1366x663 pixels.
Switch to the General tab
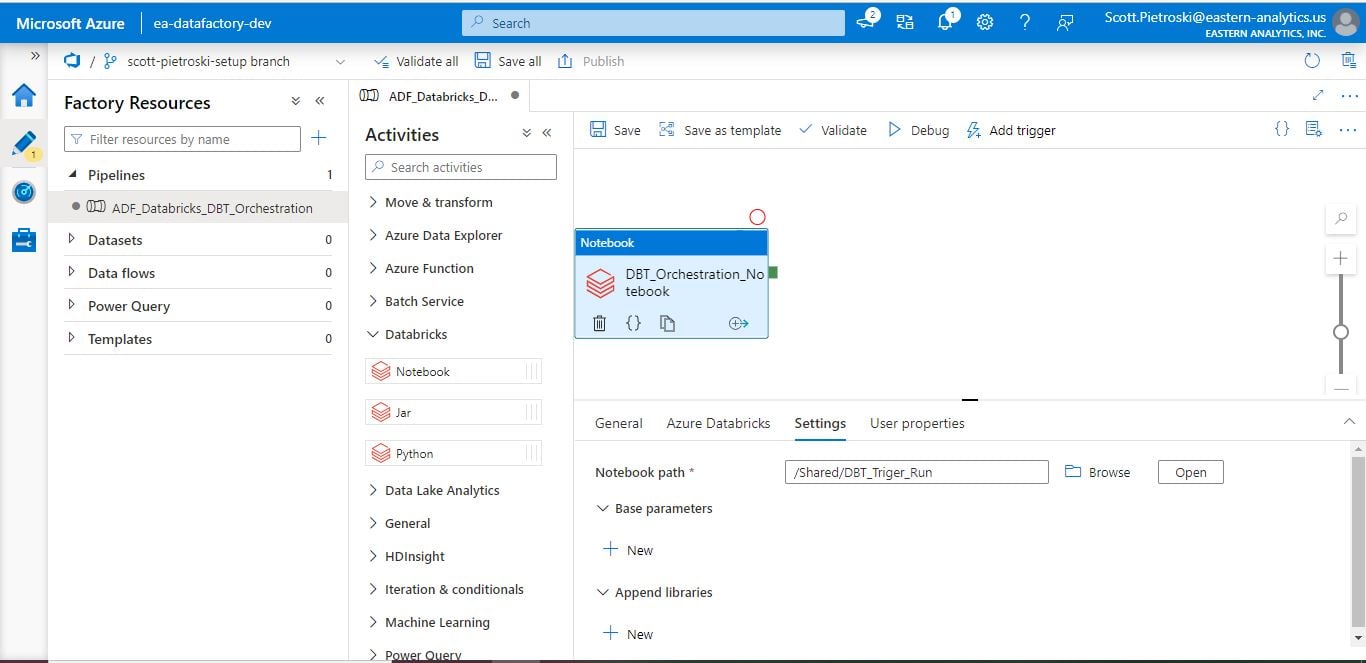tap(619, 423)
